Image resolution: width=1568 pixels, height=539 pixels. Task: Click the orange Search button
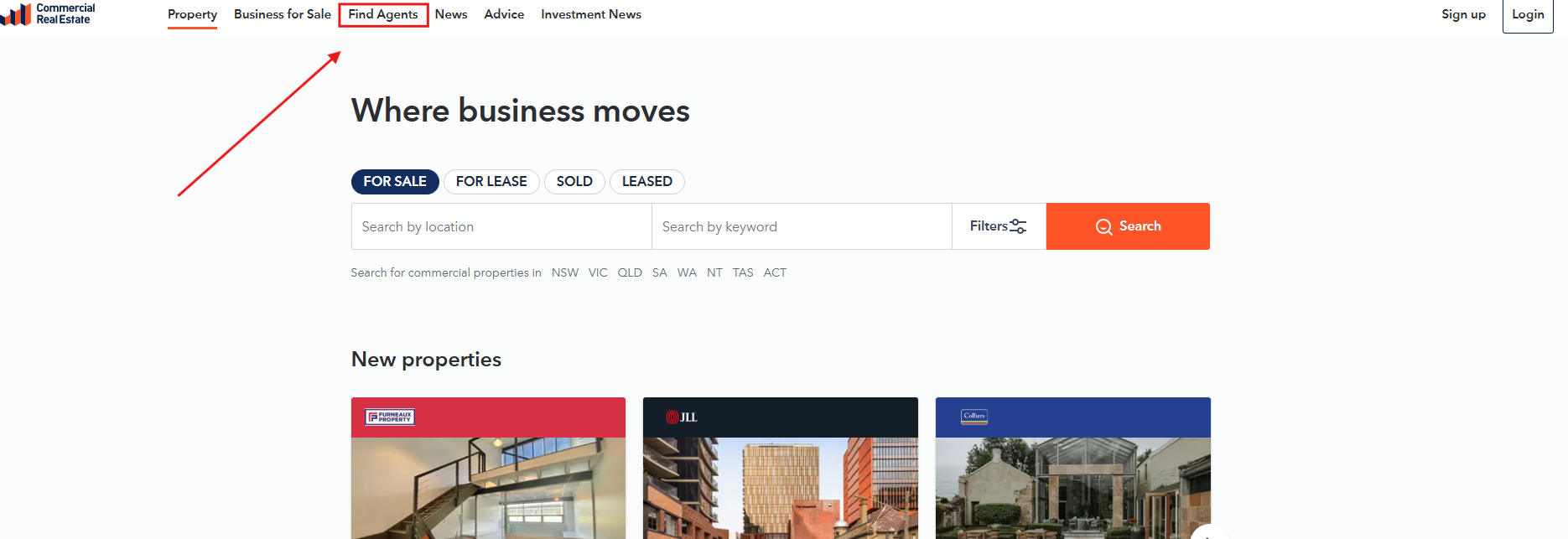tap(1128, 226)
